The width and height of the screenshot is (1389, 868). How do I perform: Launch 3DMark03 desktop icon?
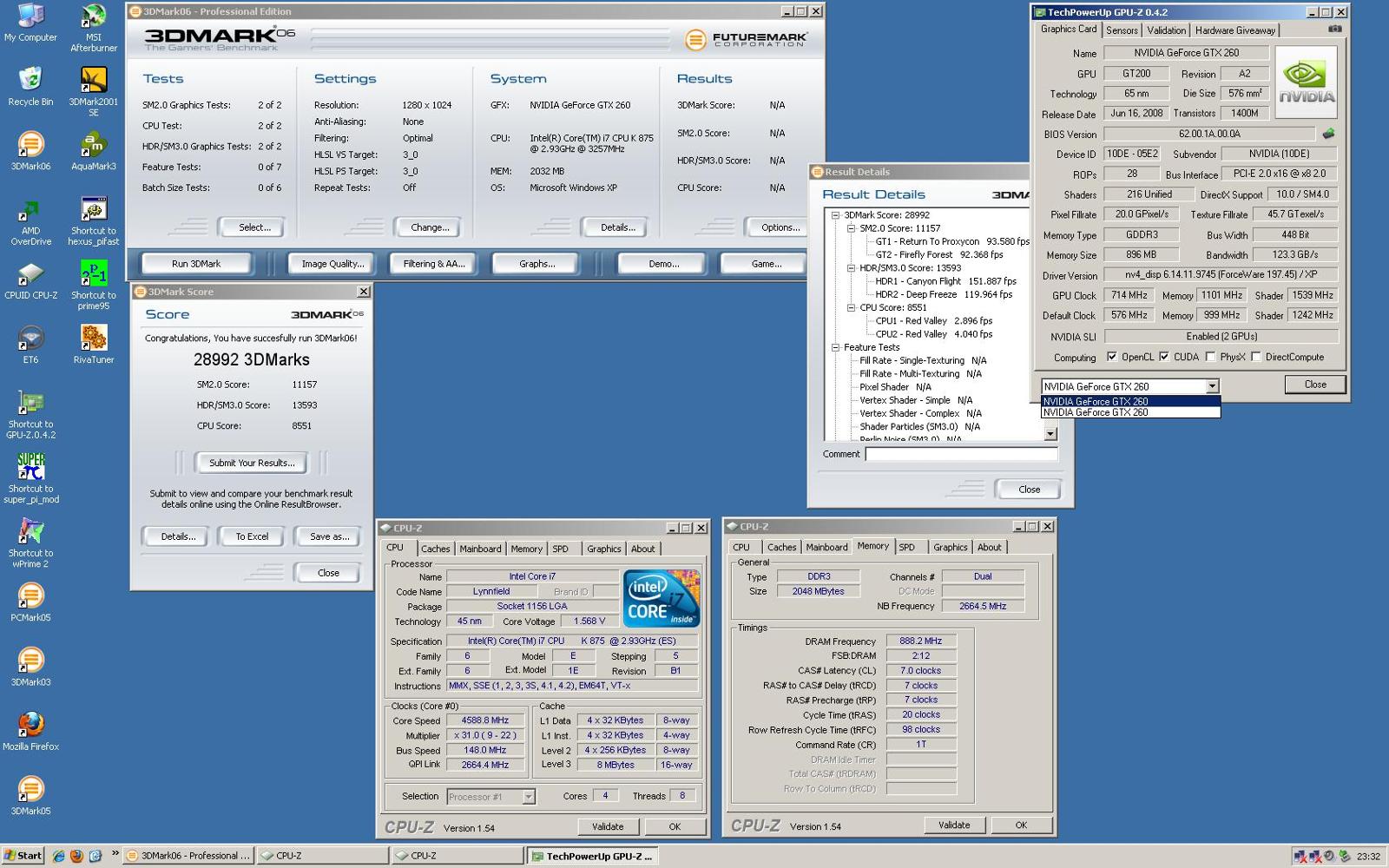(x=30, y=667)
